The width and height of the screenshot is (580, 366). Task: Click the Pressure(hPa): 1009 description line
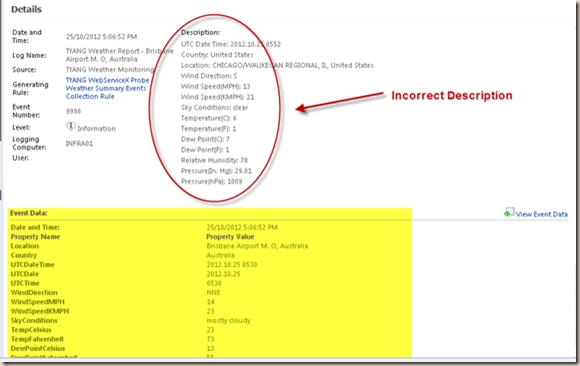[212, 181]
